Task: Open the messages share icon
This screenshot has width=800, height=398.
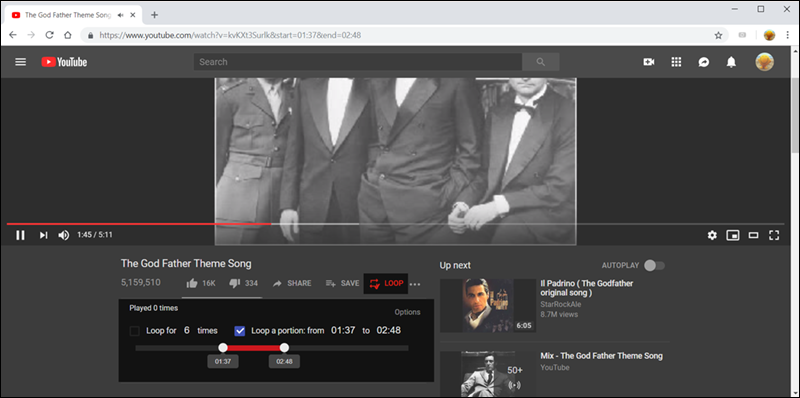Action: [704, 62]
